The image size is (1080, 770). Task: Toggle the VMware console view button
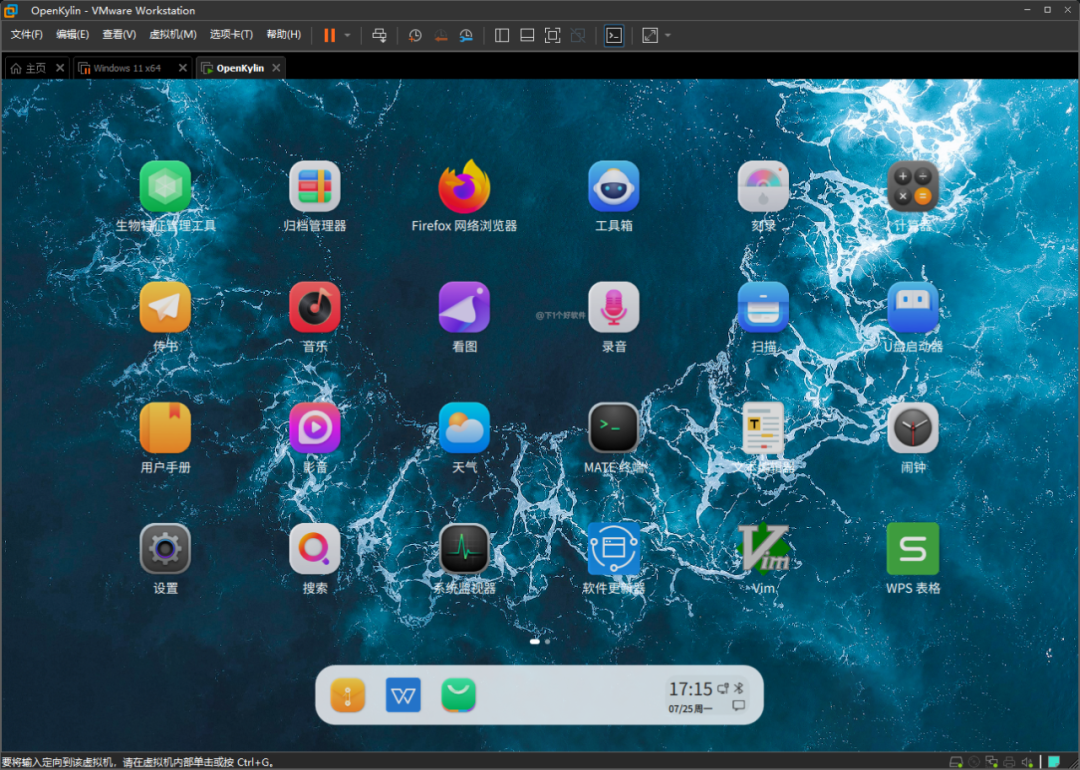click(x=614, y=35)
